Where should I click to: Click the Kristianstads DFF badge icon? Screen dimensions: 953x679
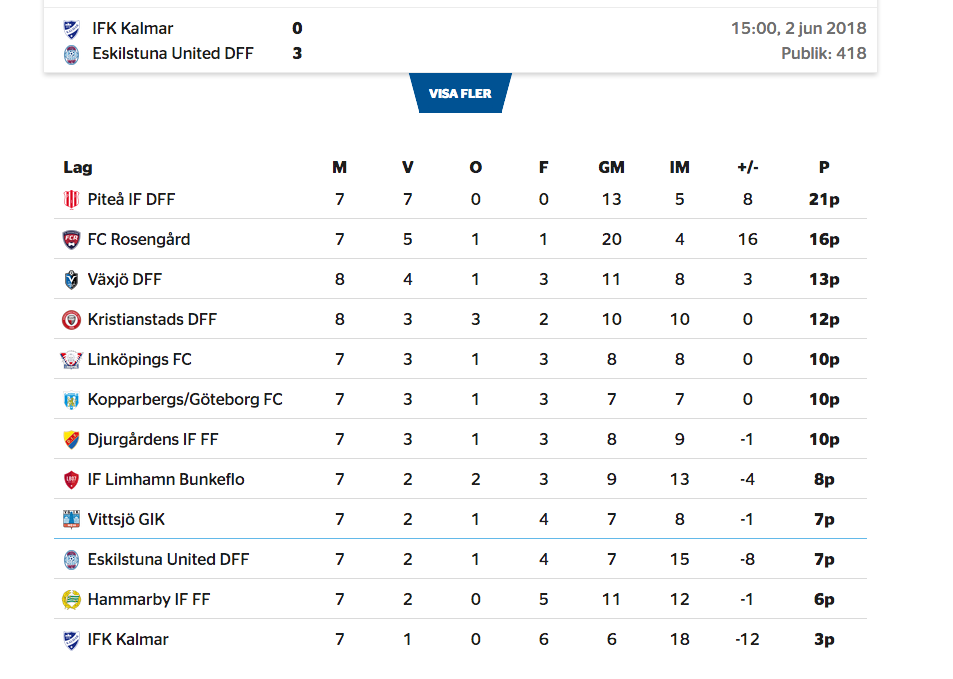tap(71, 320)
